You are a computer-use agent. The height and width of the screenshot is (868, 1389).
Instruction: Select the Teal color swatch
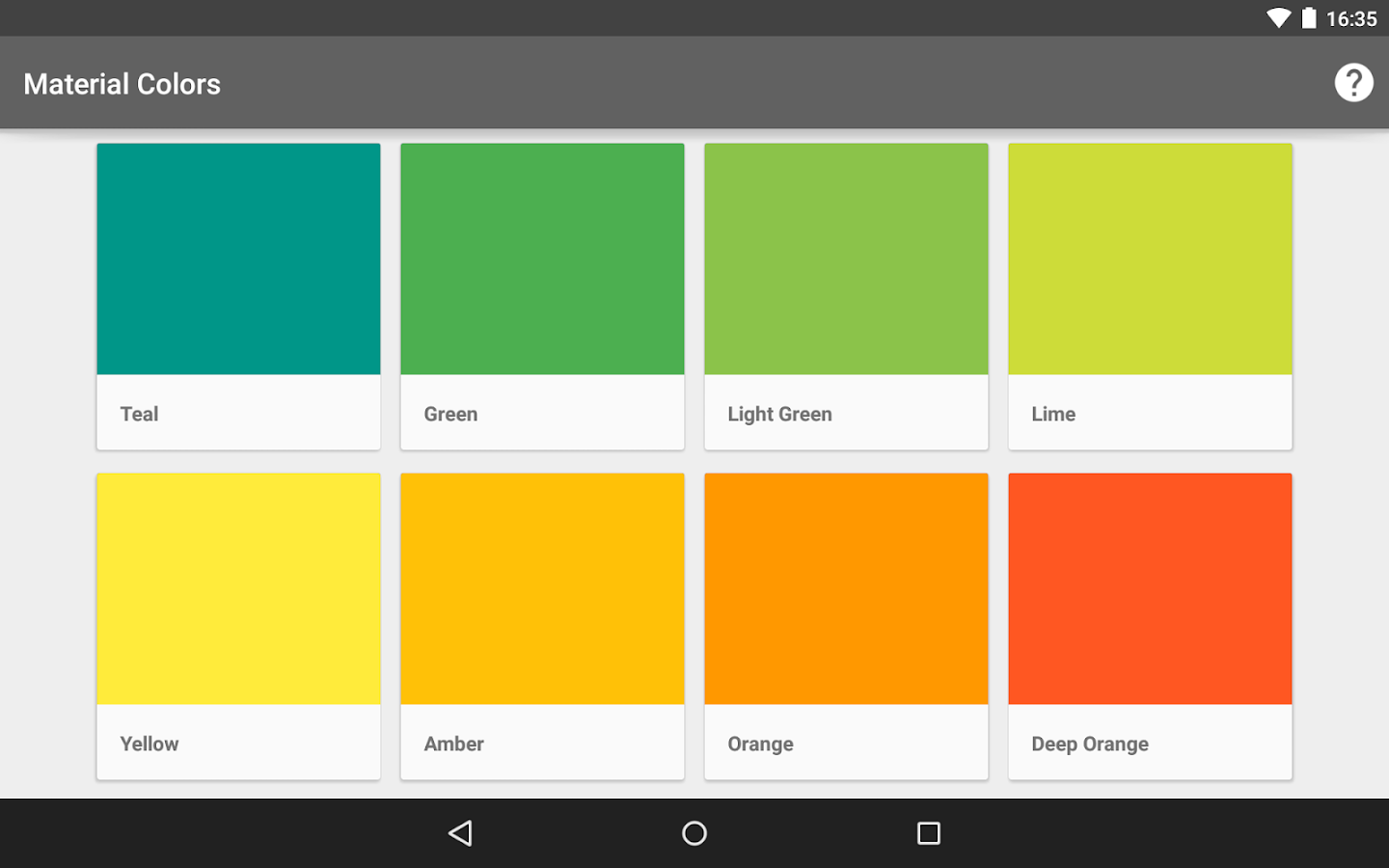(x=238, y=259)
